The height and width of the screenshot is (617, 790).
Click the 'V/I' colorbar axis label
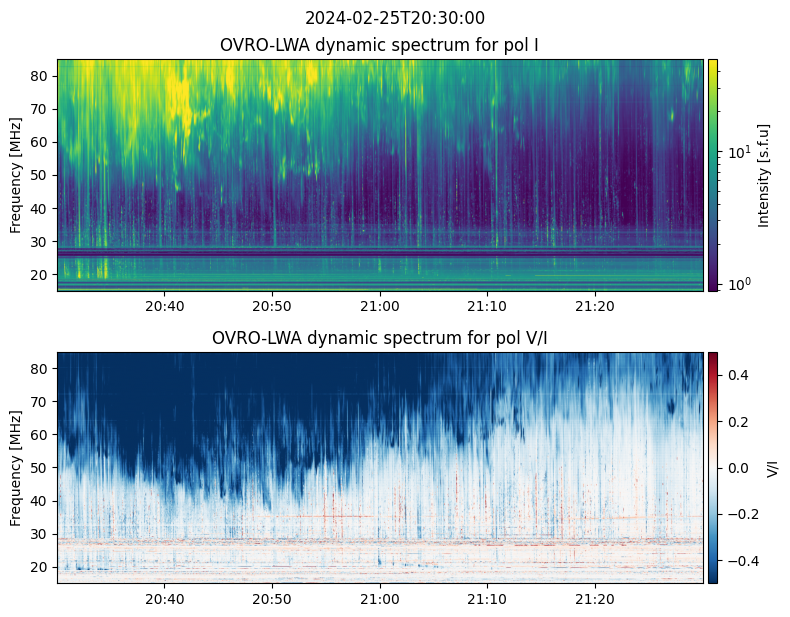coord(772,467)
